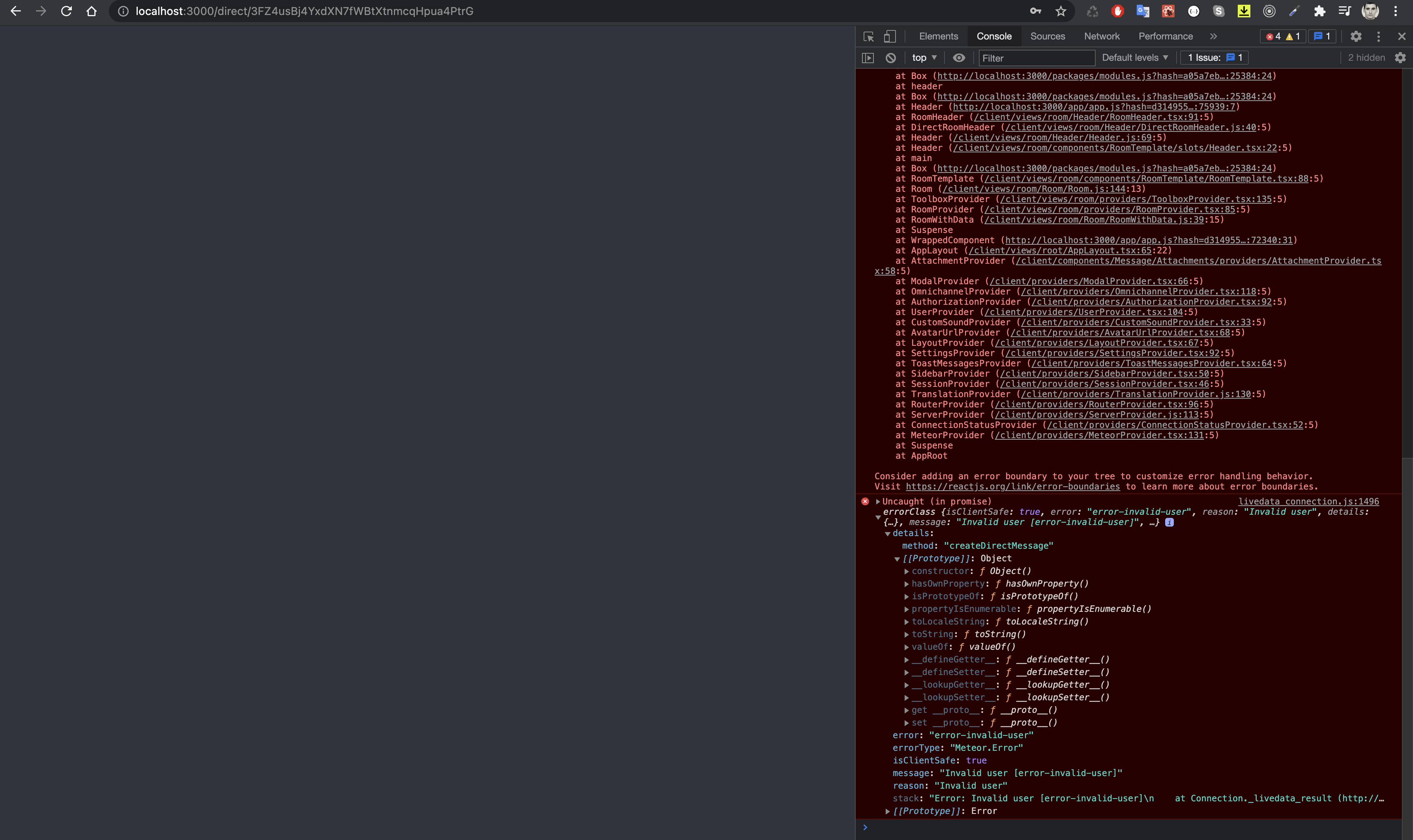
Task: Click the address bar URL
Action: (x=304, y=11)
